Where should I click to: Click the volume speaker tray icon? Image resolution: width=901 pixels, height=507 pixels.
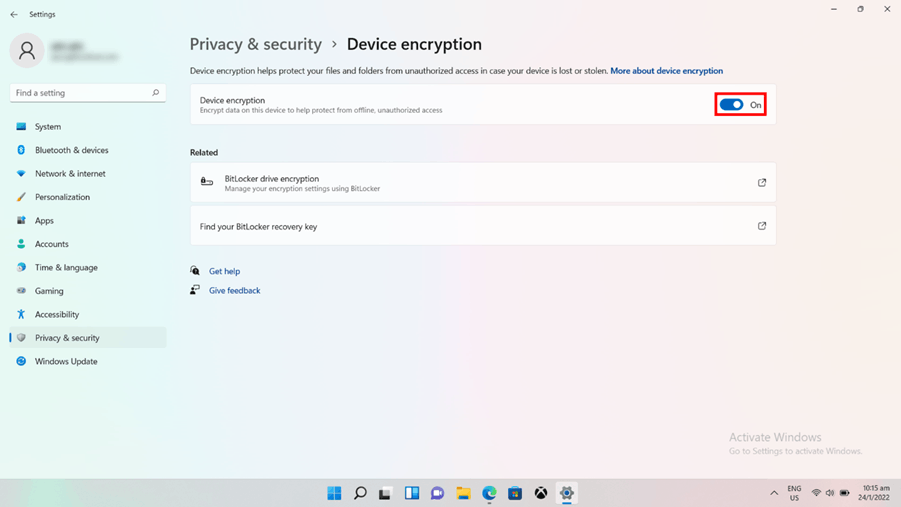click(830, 493)
